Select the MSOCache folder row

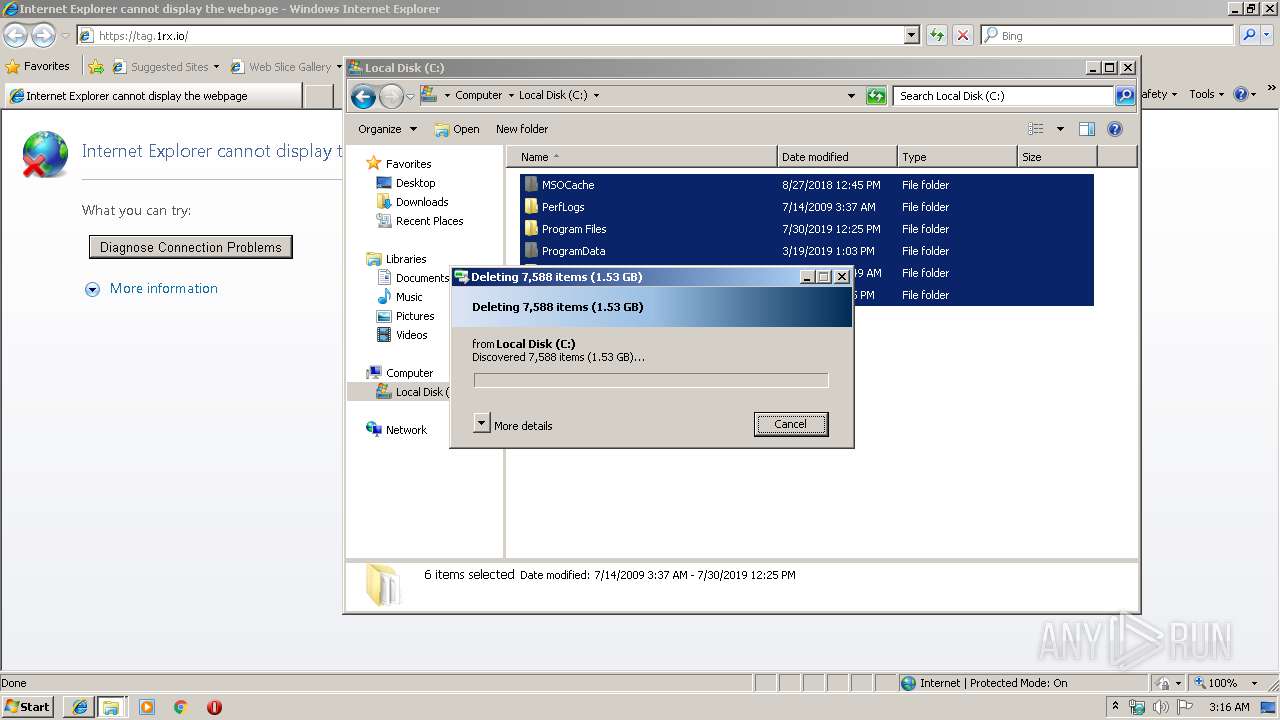coord(807,185)
